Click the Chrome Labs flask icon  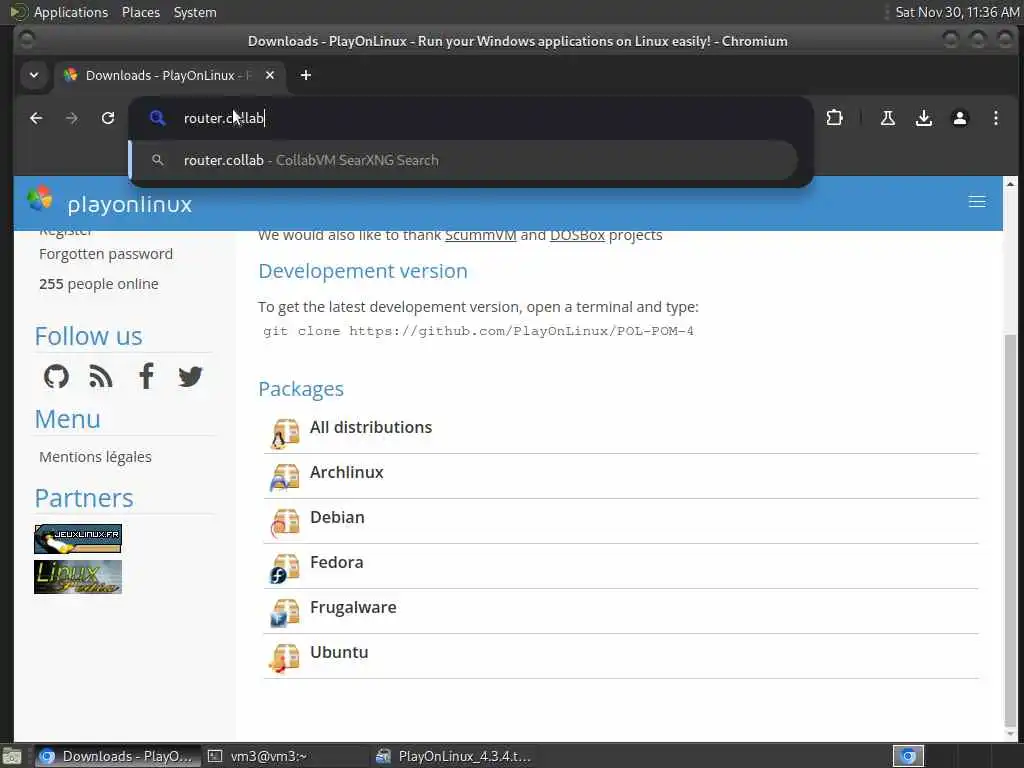pyautogui.click(x=887, y=118)
